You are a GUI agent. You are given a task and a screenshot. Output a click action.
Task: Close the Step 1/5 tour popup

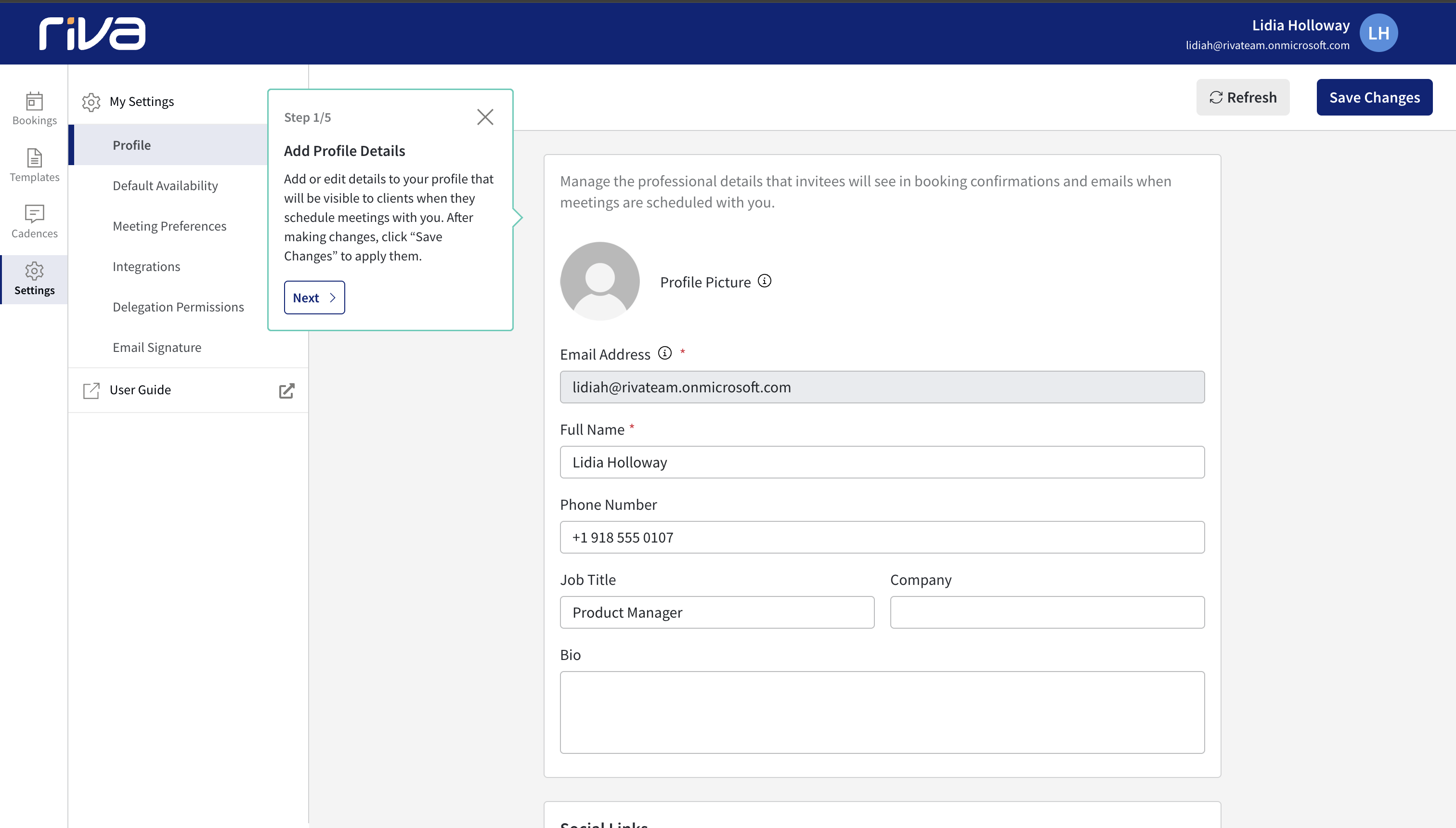(x=485, y=117)
